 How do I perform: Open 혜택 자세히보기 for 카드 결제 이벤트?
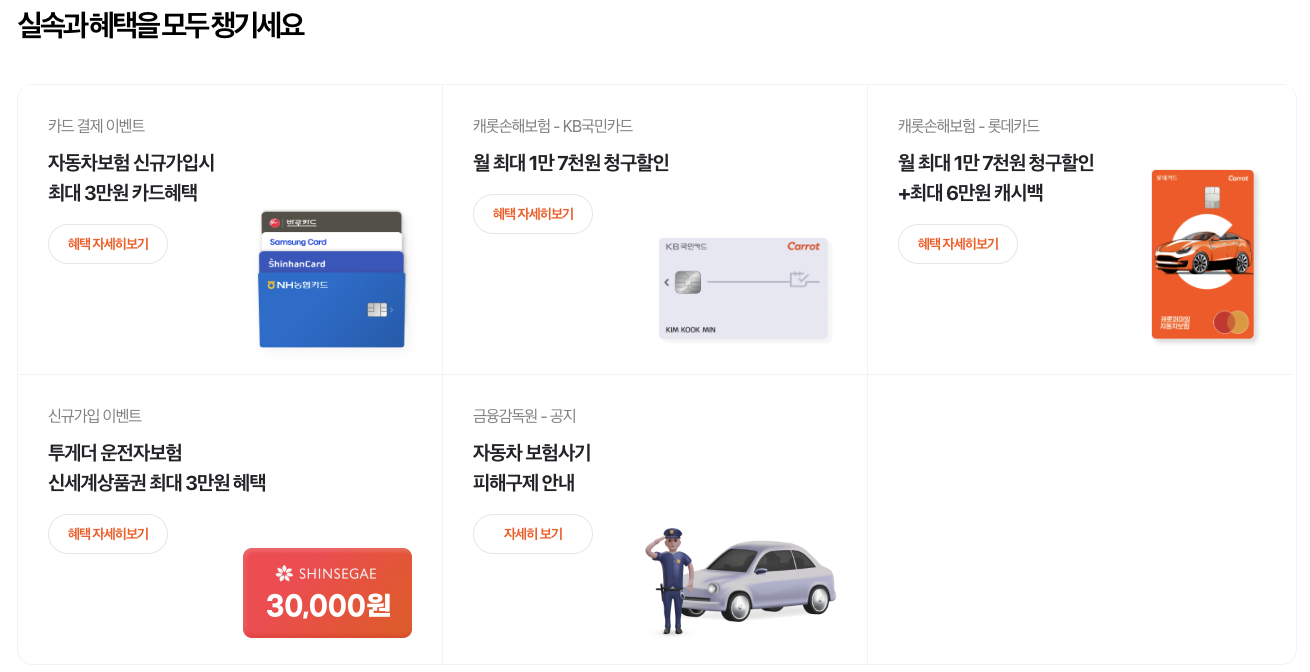click(x=108, y=244)
